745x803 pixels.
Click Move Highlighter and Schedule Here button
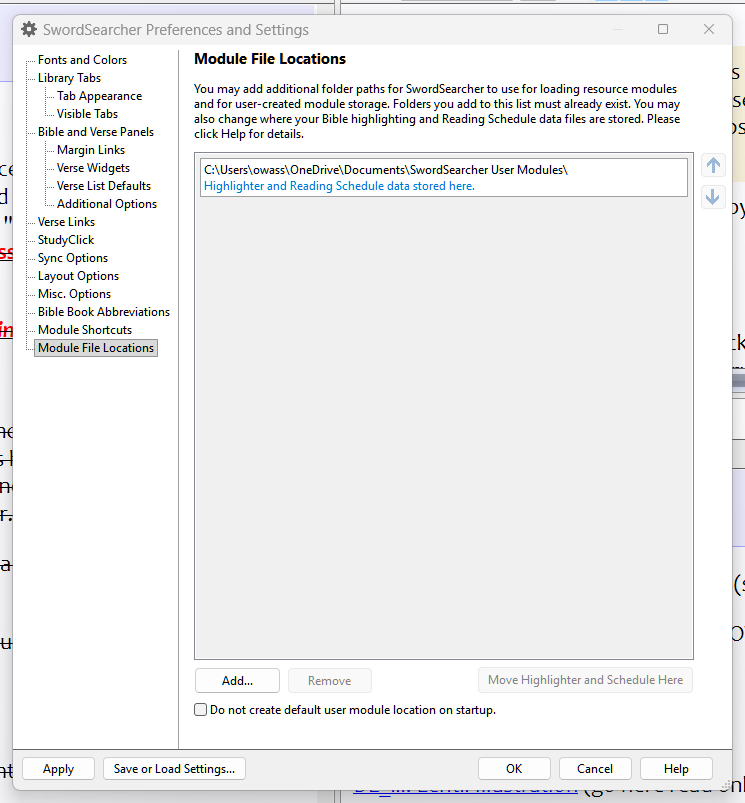coord(585,680)
